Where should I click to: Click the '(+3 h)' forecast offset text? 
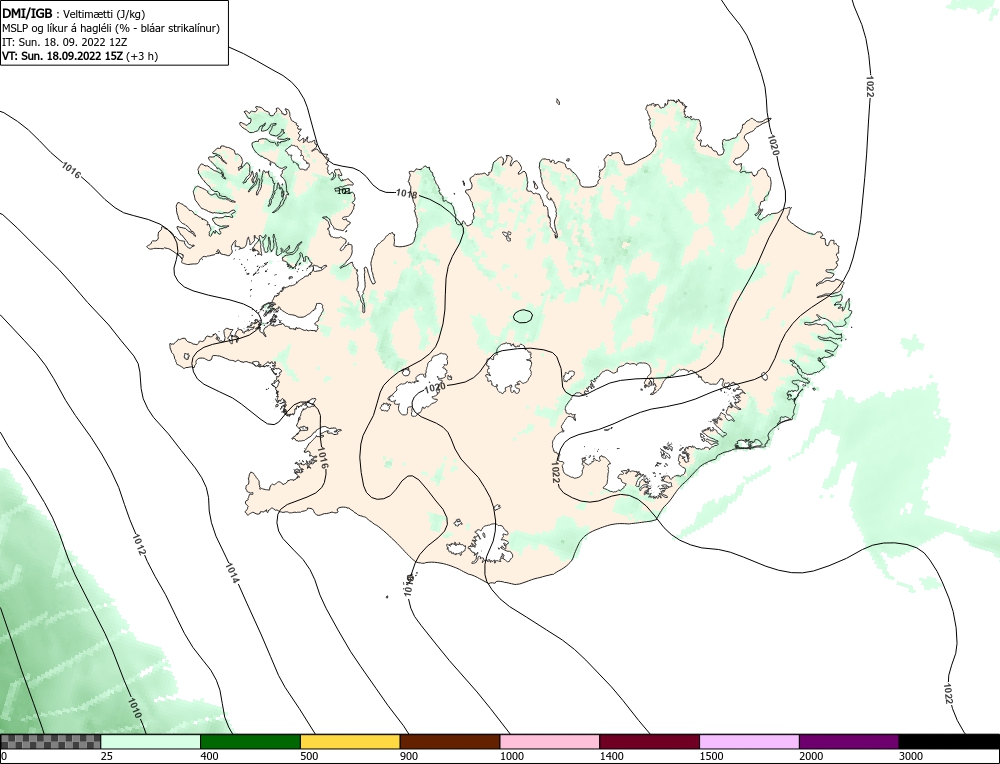tap(142, 56)
